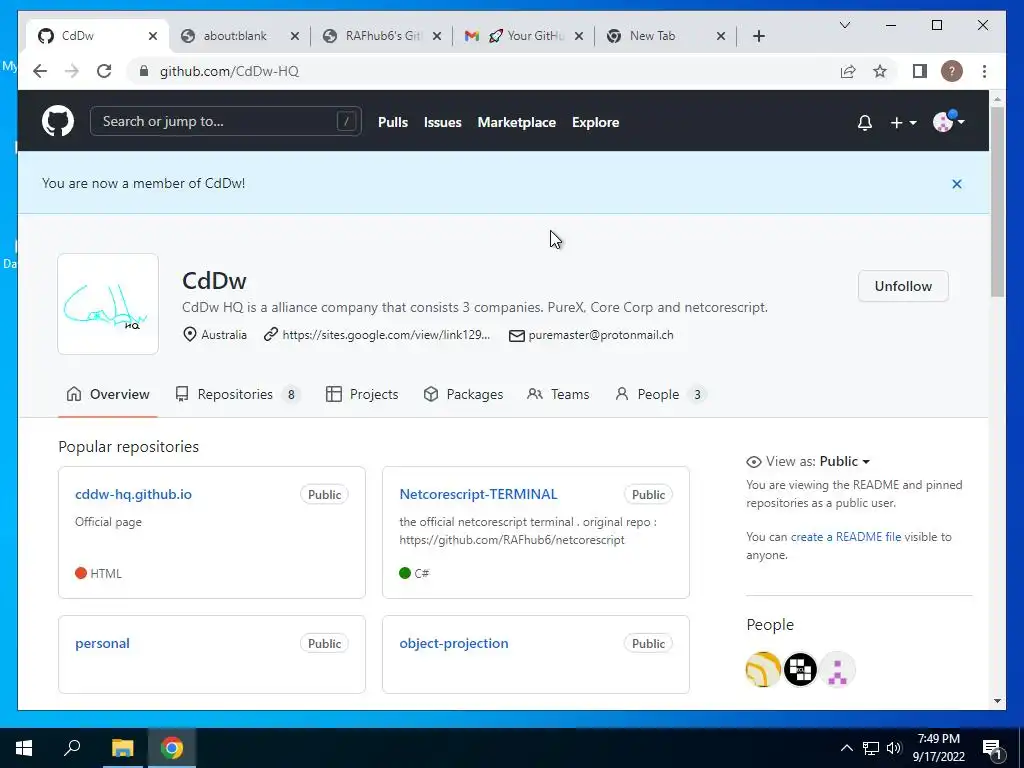
Task: Click the puremaster@protonmail.ch email link
Action: [x=600, y=335]
